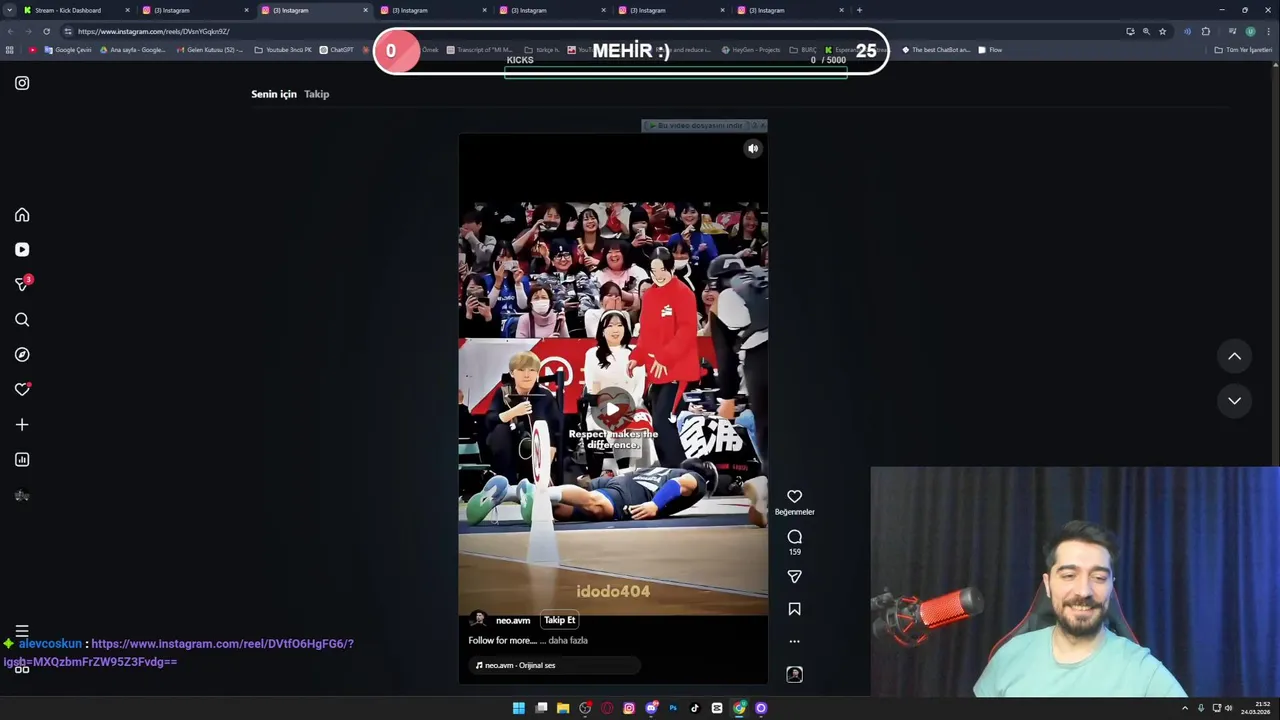
Task: Reload the page in browser toolbar
Action: coord(46,31)
